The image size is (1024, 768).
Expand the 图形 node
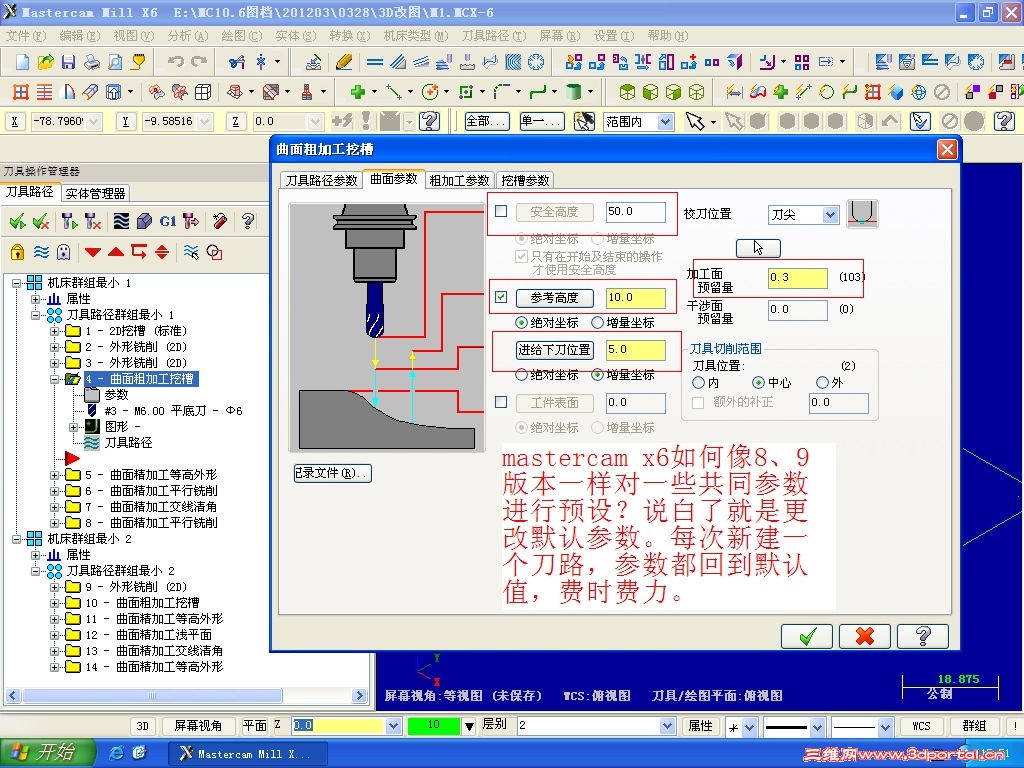click(74, 427)
